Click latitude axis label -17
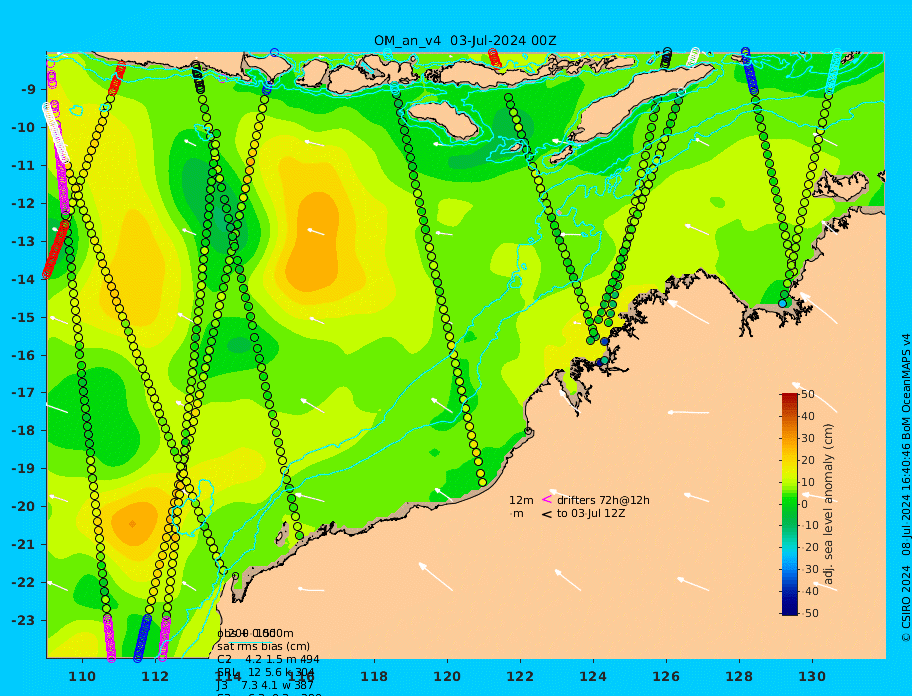This screenshot has width=912, height=696. click(23, 393)
